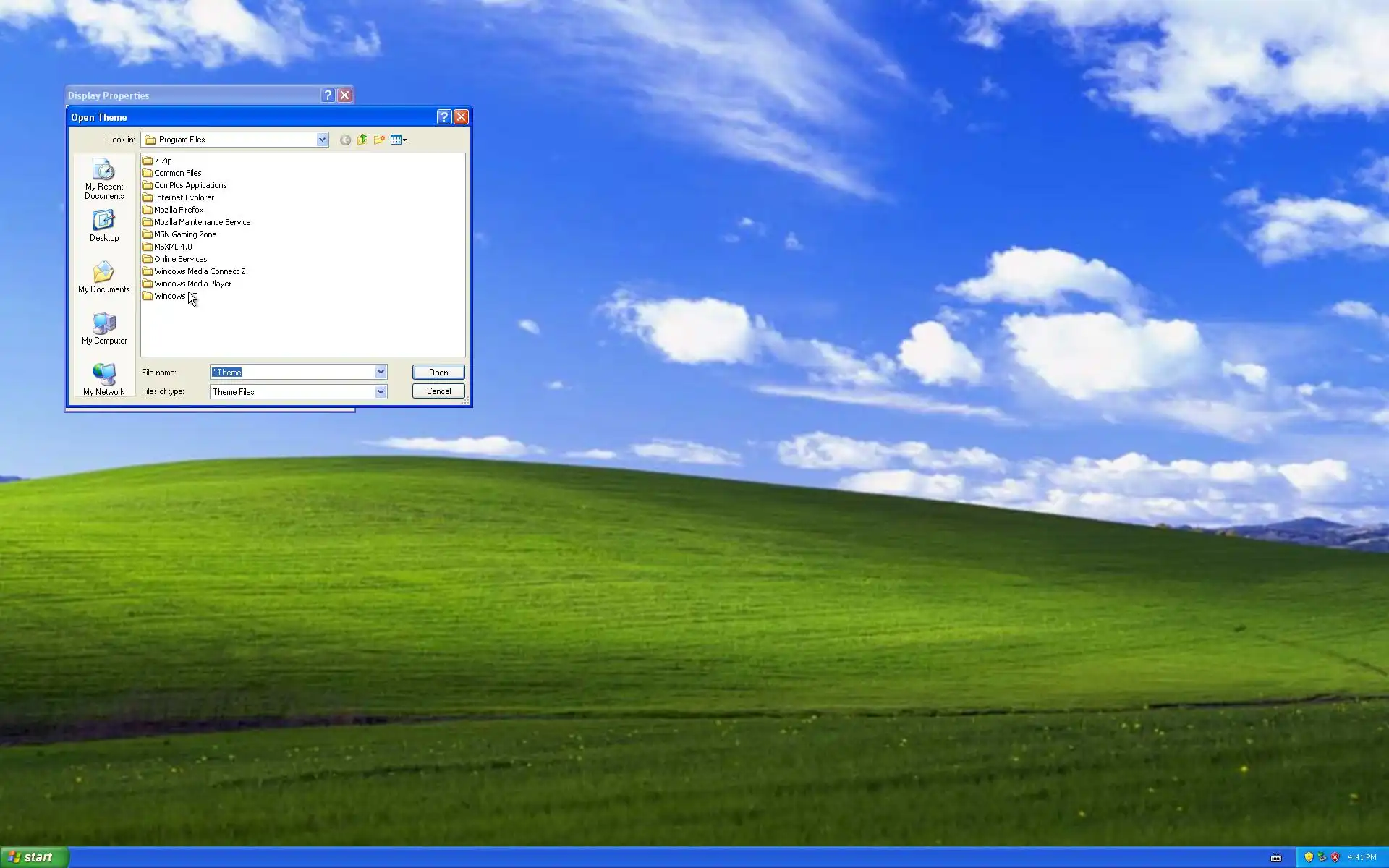Select My Computer in places bar
Image resolution: width=1389 pixels, height=868 pixels.
point(104,328)
